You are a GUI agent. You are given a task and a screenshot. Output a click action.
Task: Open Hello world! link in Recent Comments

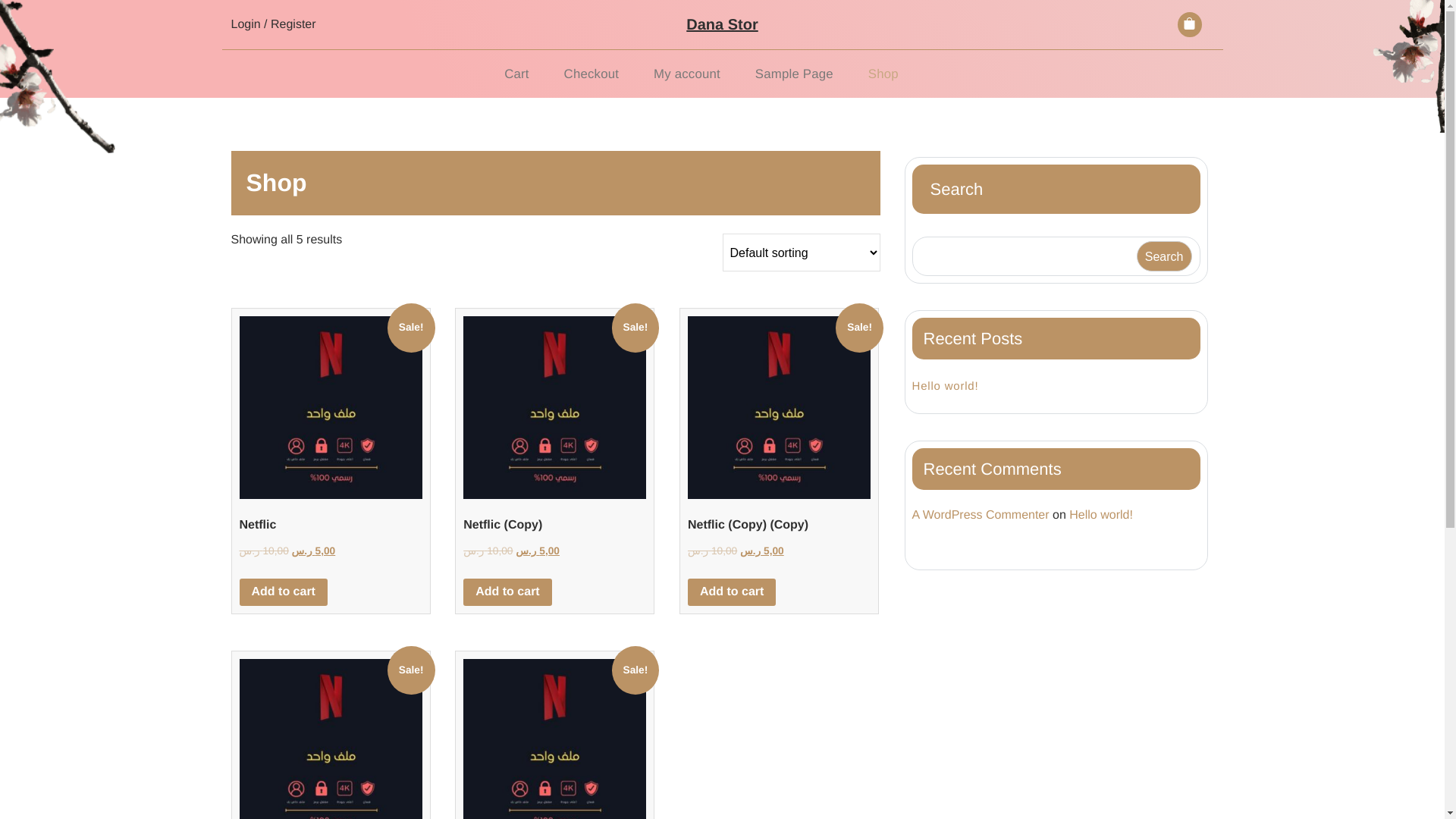point(1100,515)
